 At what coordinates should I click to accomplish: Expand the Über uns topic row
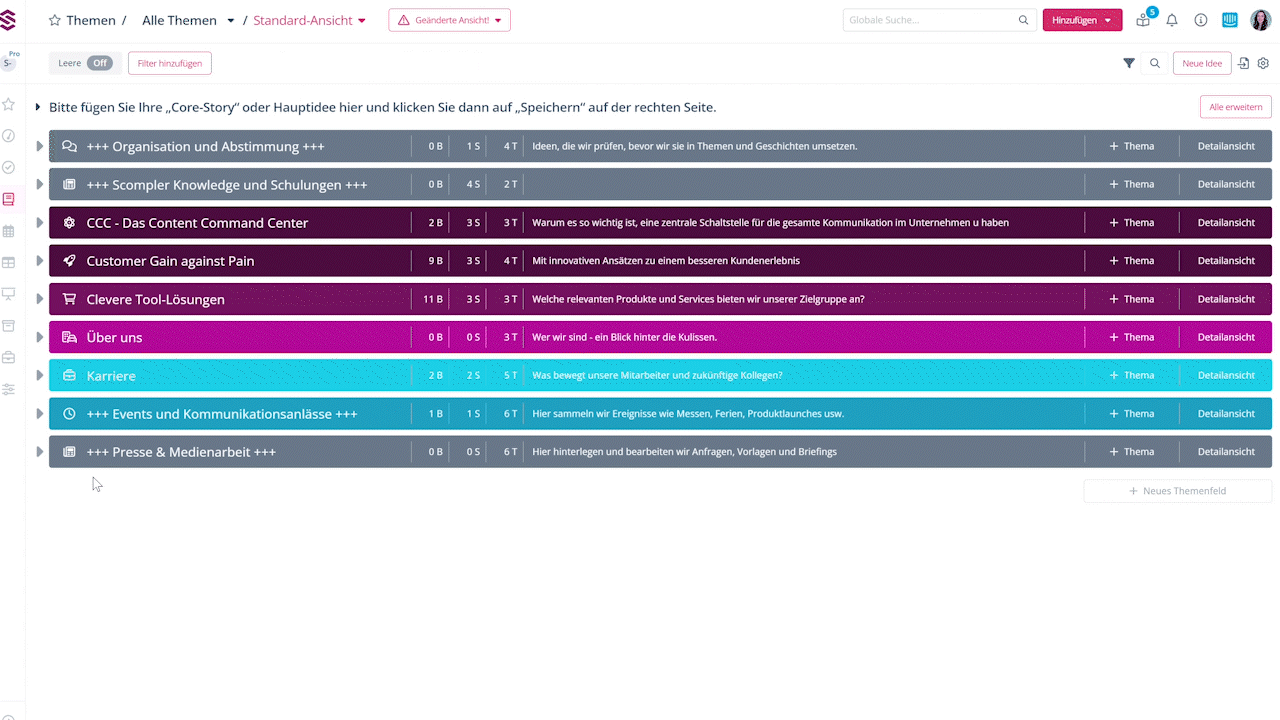pyautogui.click(x=40, y=337)
